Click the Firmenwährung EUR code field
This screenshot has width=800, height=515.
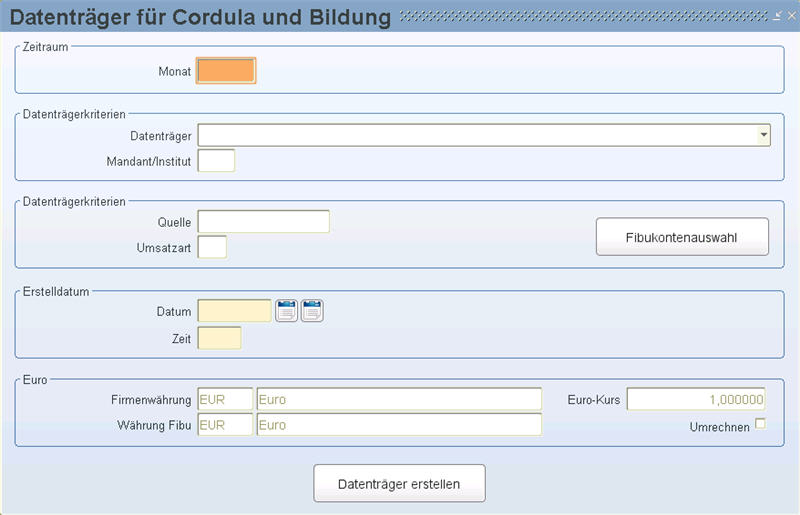pos(225,399)
